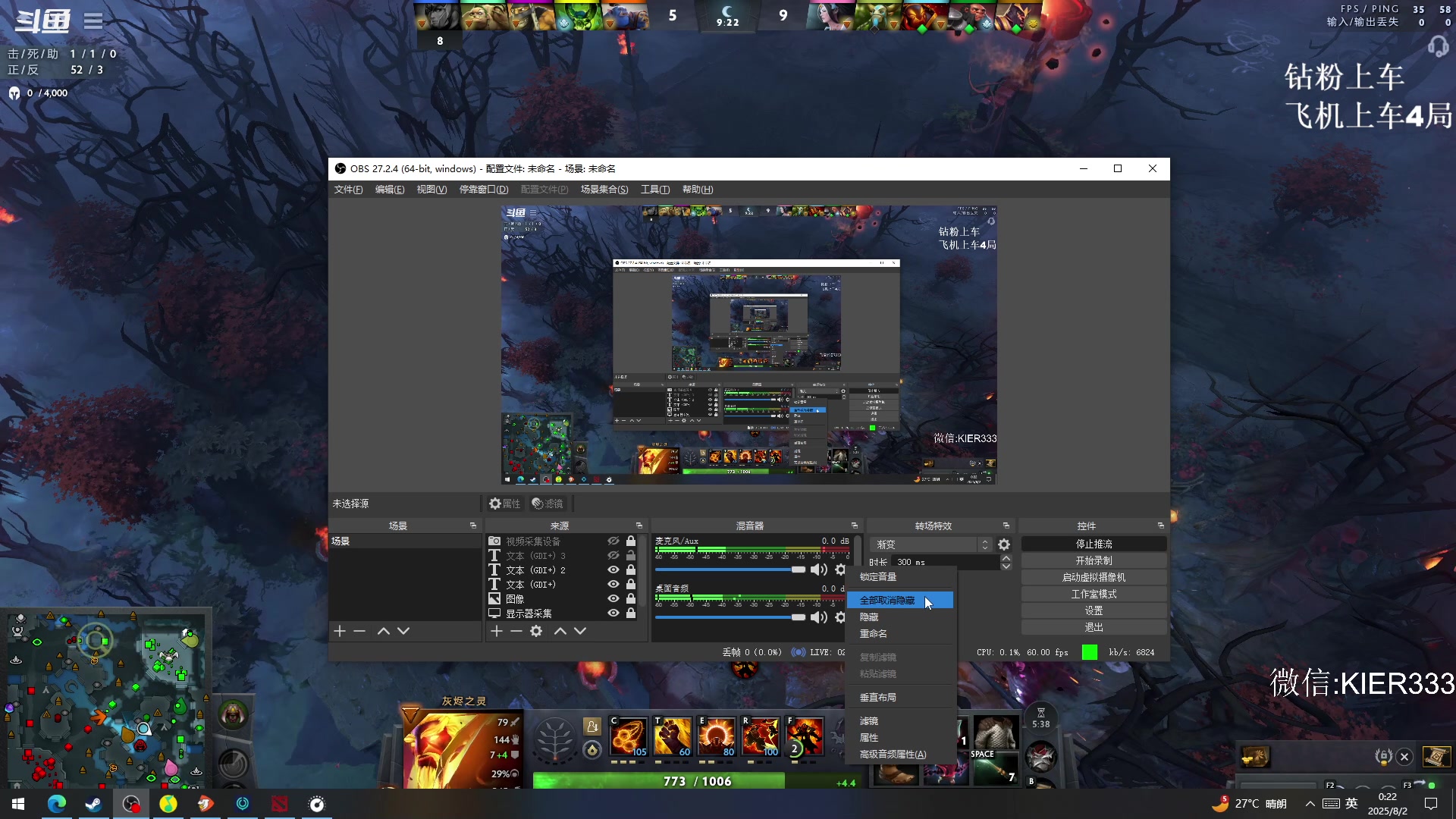Image resolution: width=1456 pixels, height=819 pixels.
Task: Move scene up arrow in Scenes panel
Action: coord(384,631)
